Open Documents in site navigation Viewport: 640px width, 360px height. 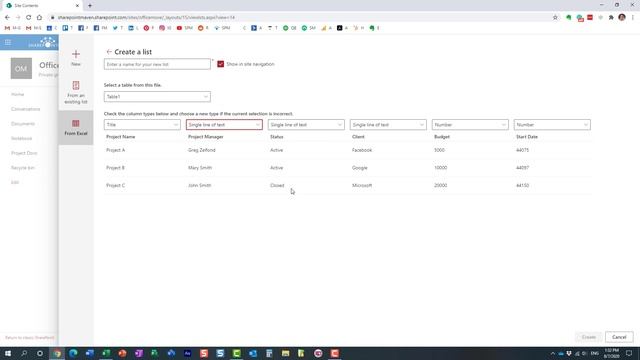tap(23, 124)
